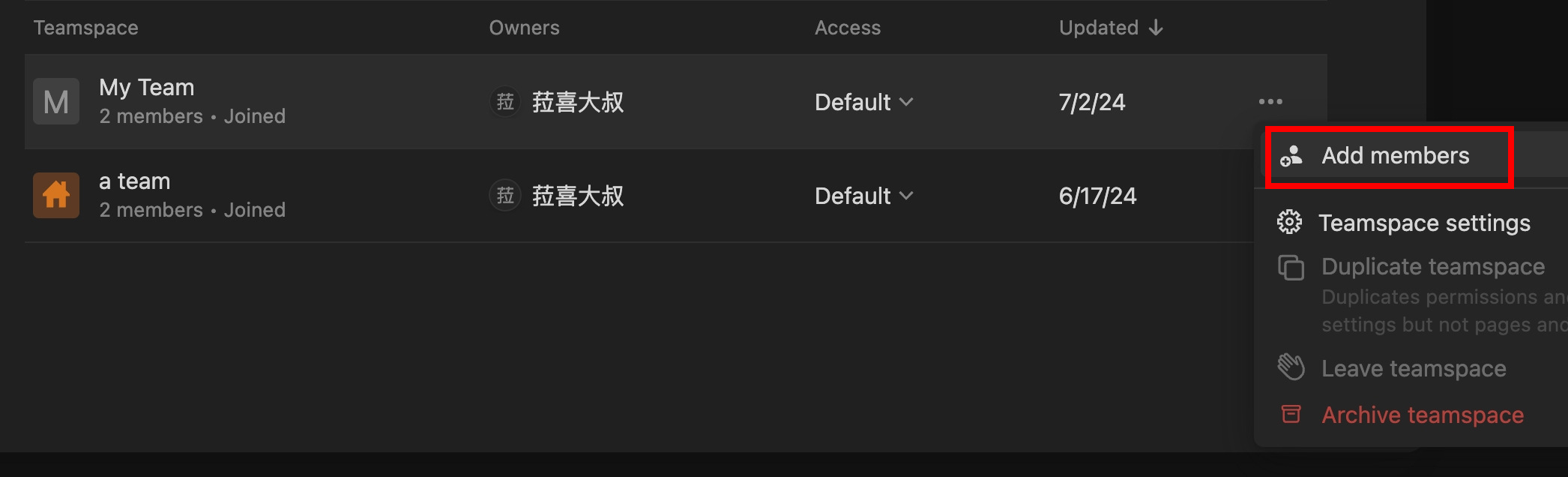Click the My Team "M" avatar icon

[56, 101]
